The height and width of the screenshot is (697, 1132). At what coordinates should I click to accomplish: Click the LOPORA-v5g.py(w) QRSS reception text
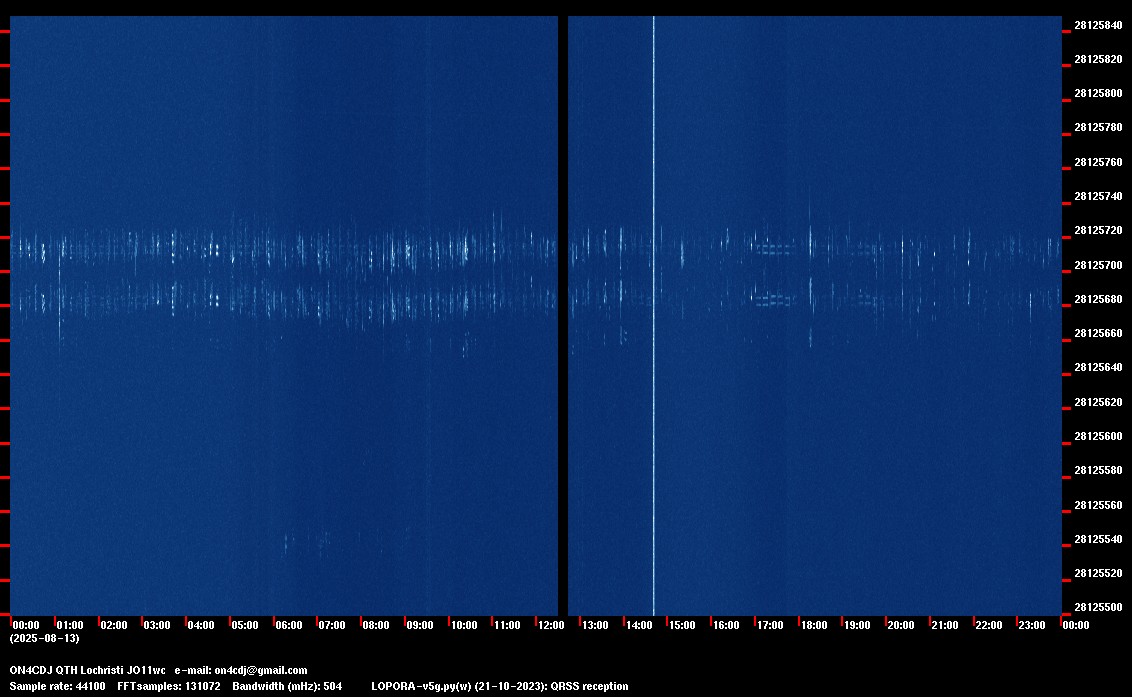pos(500,686)
